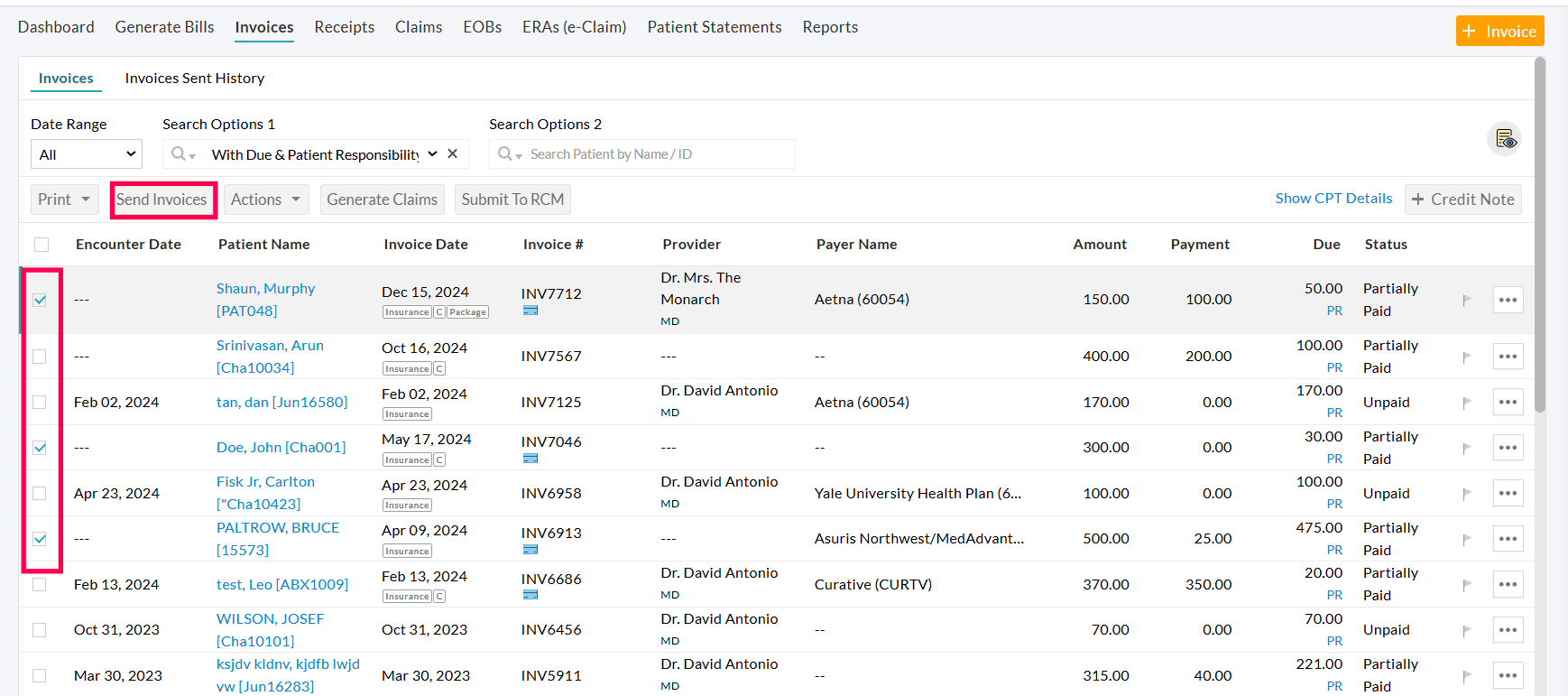Go to the Claims menu
The image size is (1568, 696).
419,27
